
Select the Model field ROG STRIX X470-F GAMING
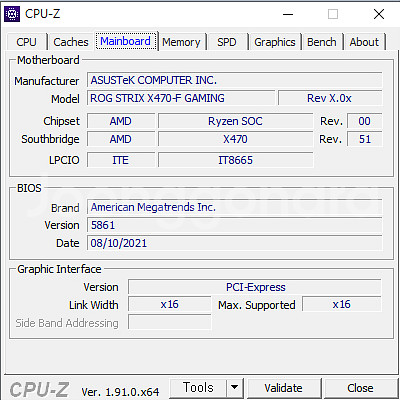coord(181,98)
